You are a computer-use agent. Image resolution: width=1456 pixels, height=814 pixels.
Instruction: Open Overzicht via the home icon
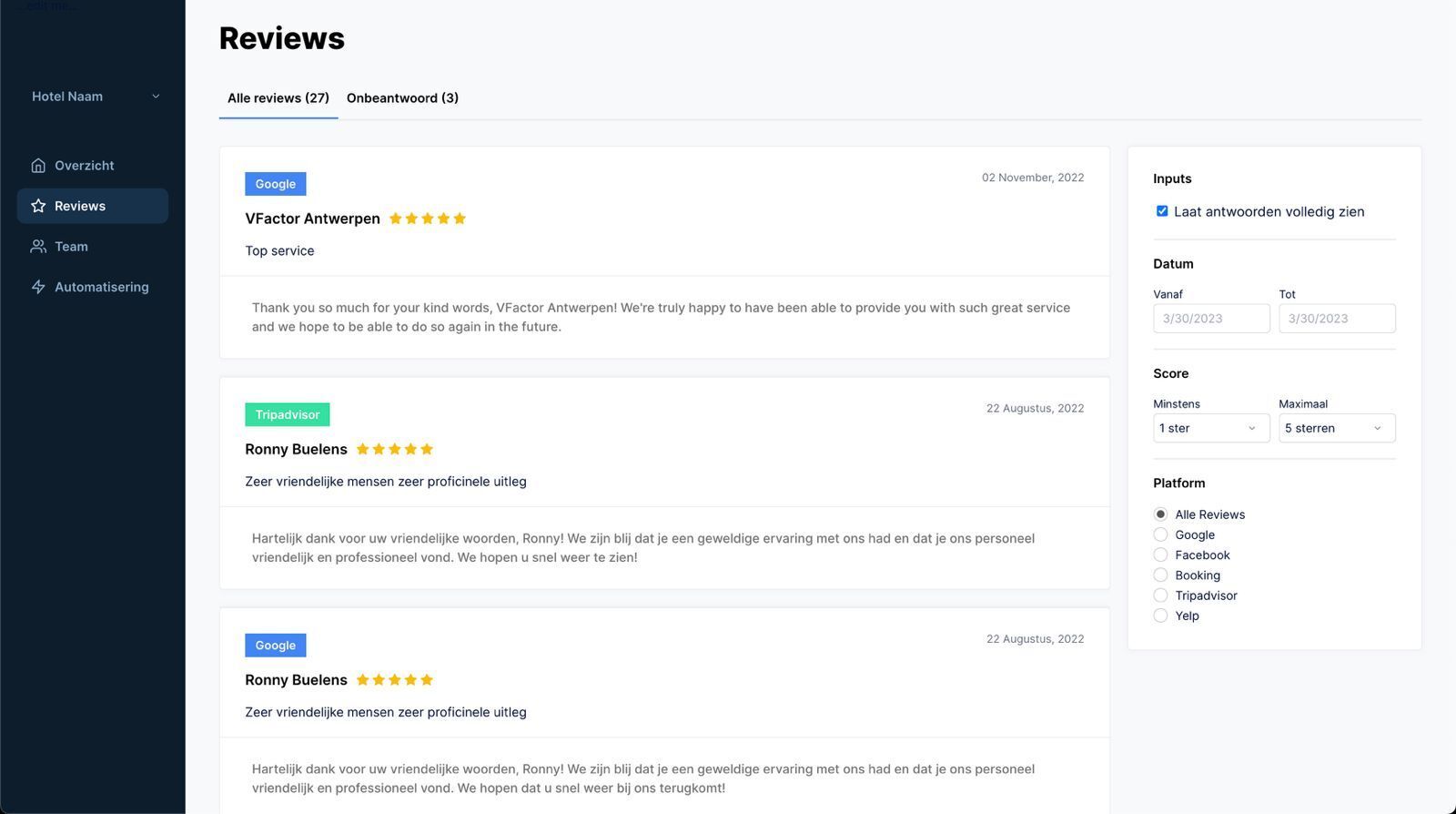[x=38, y=166]
